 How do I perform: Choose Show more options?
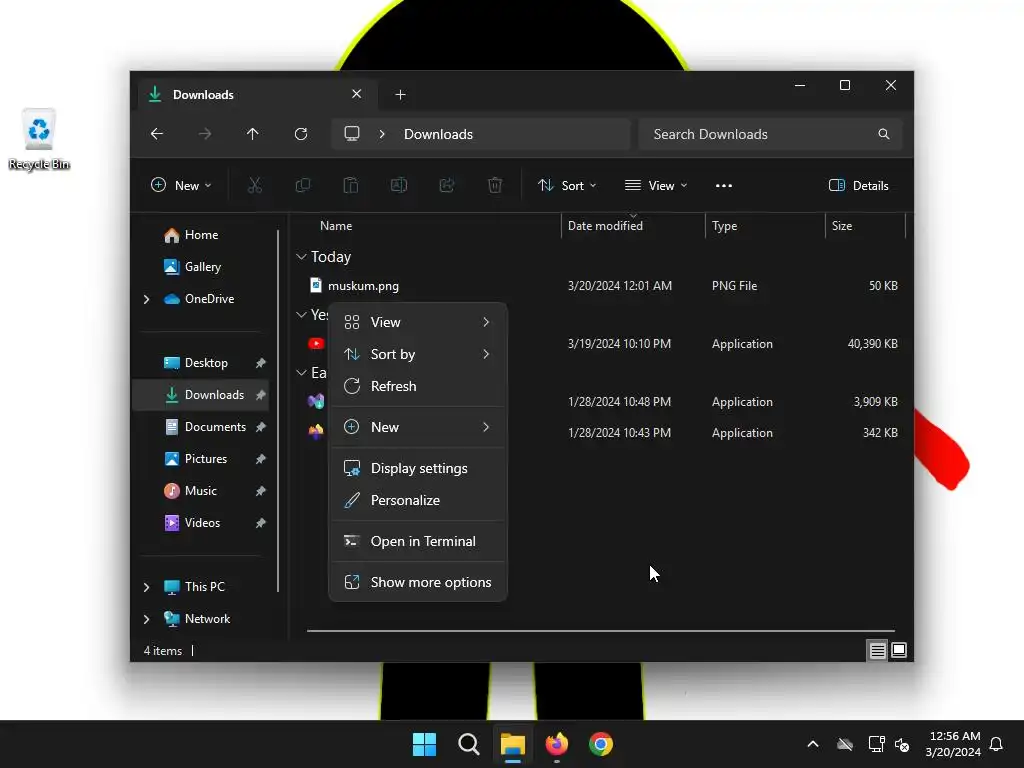pyautogui.click(x=418, y=583)
